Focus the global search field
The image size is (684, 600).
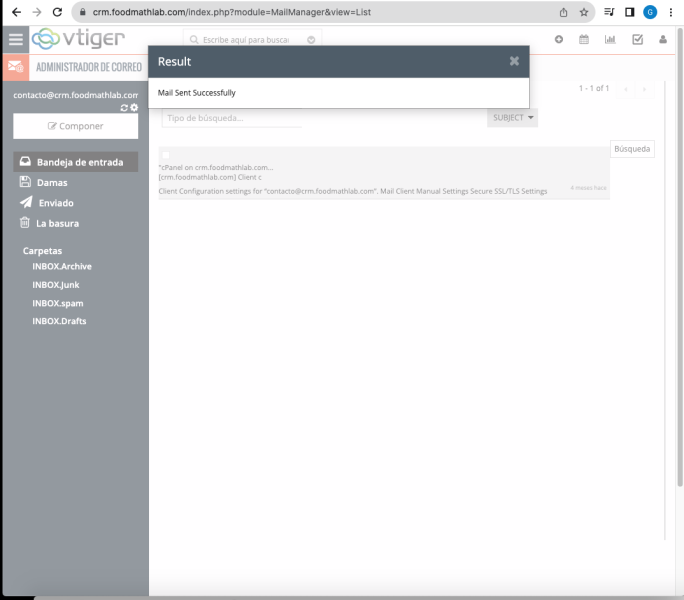point(246,40)
